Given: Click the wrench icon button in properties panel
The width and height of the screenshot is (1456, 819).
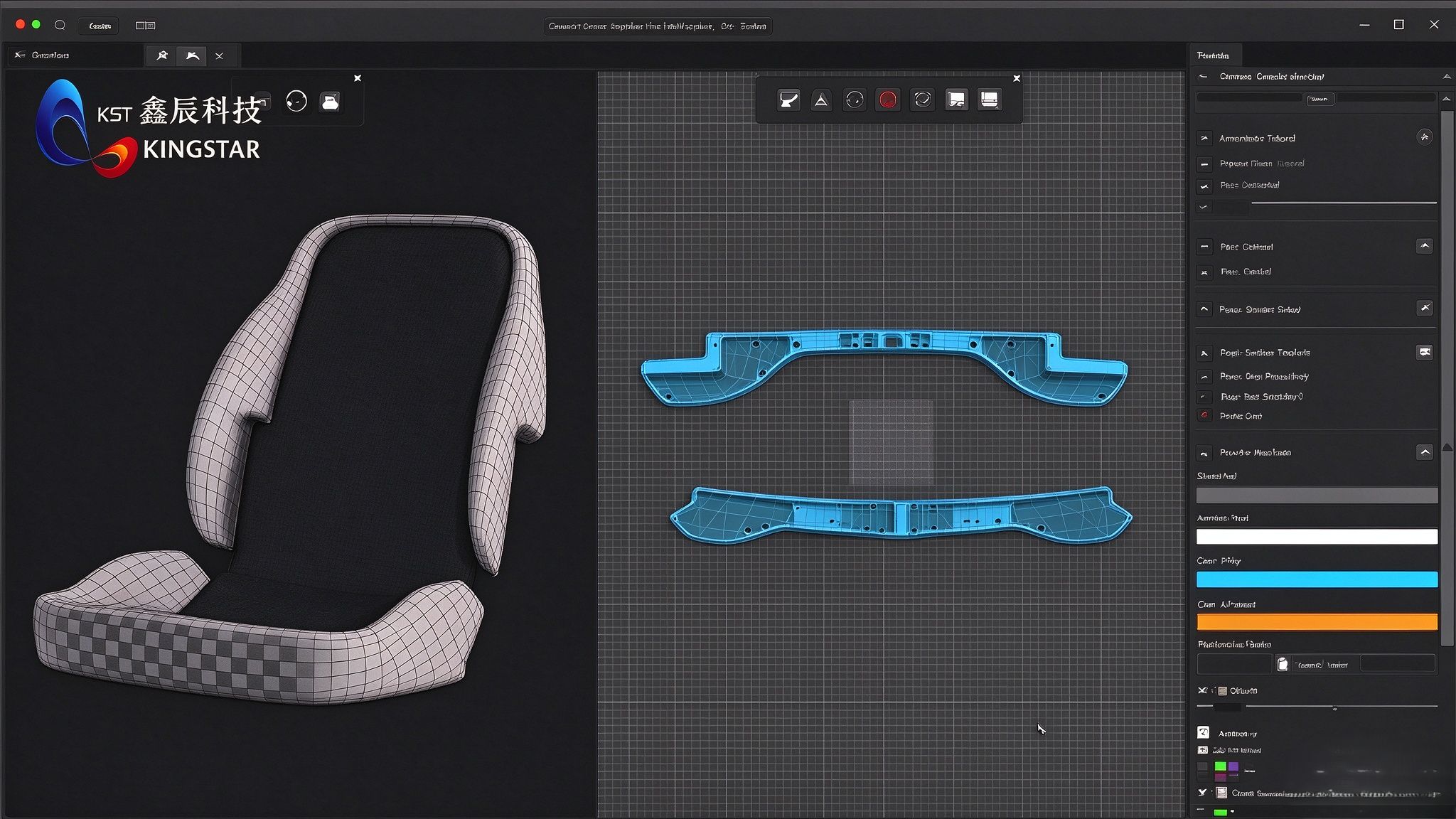Looking at the screenshot, I should point(1425,308).
